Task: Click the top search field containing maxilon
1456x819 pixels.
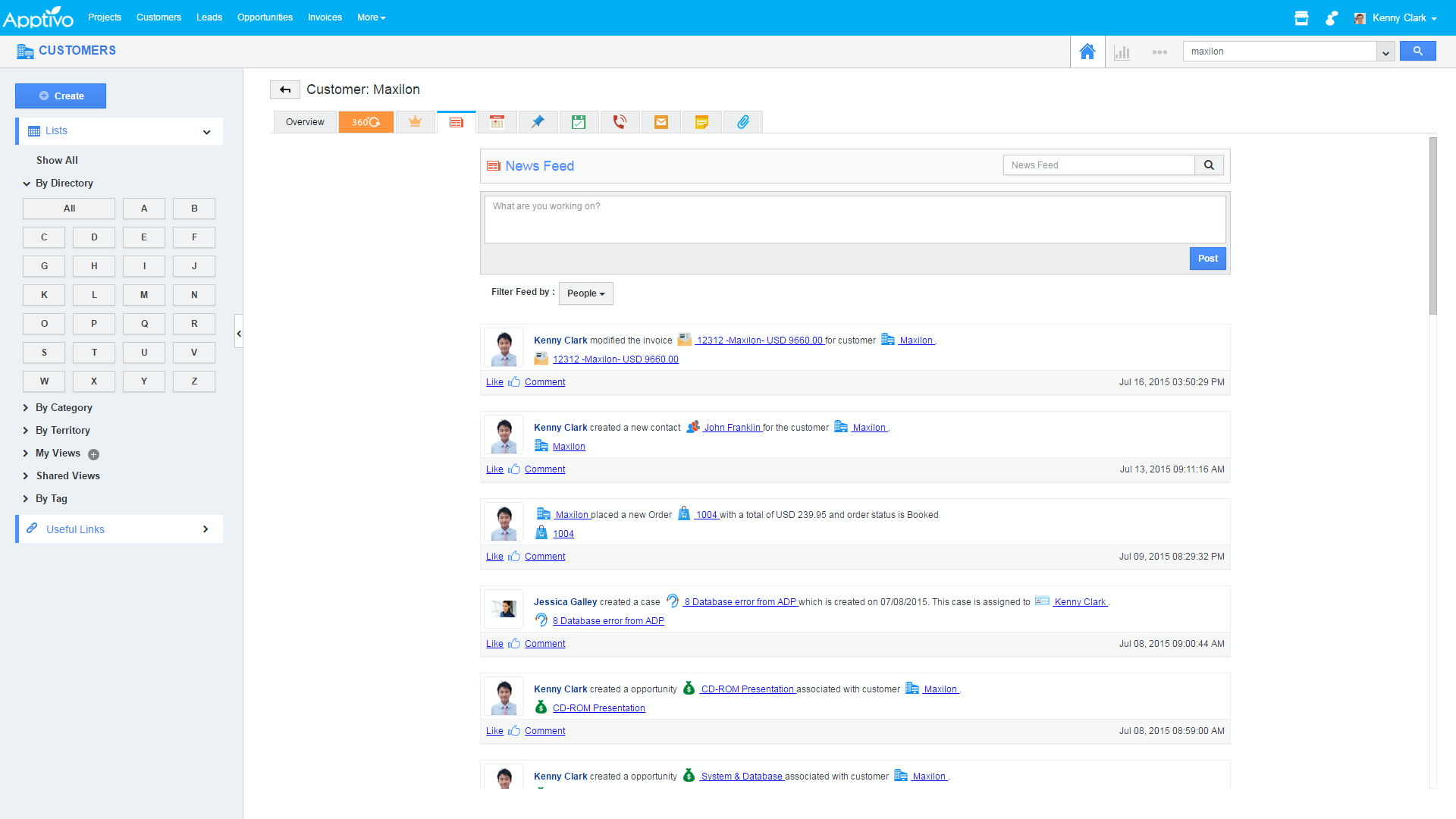Action: click(x=1279, y=52)
